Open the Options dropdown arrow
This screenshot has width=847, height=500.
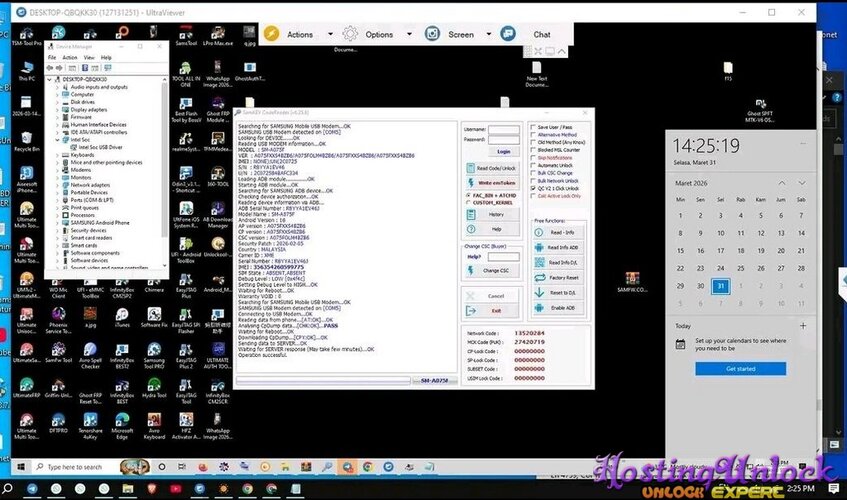[x=409, y=34]
